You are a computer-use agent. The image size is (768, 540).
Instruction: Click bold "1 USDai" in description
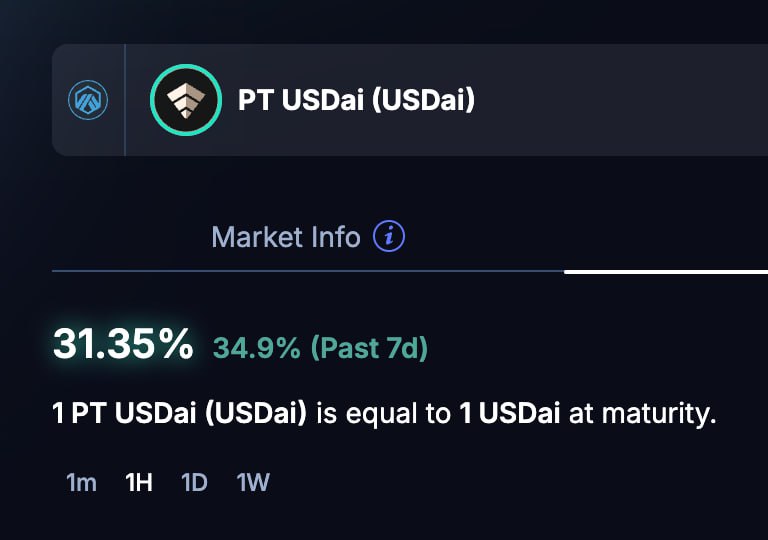point(510,414)
